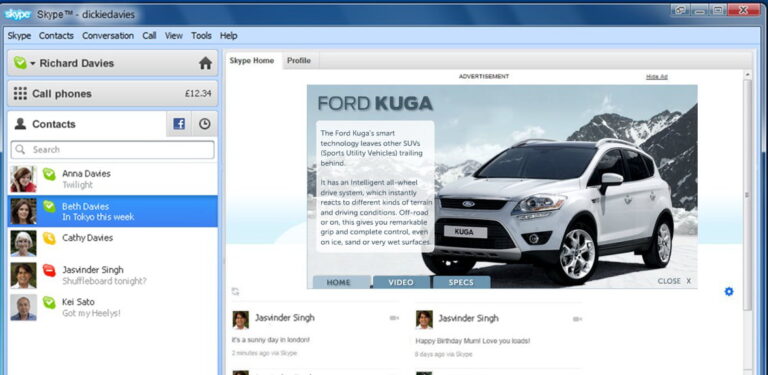Open the Call phones dial pad icon
The height and width of the screenshot is (375, 768).
click(x=20, y=94)
